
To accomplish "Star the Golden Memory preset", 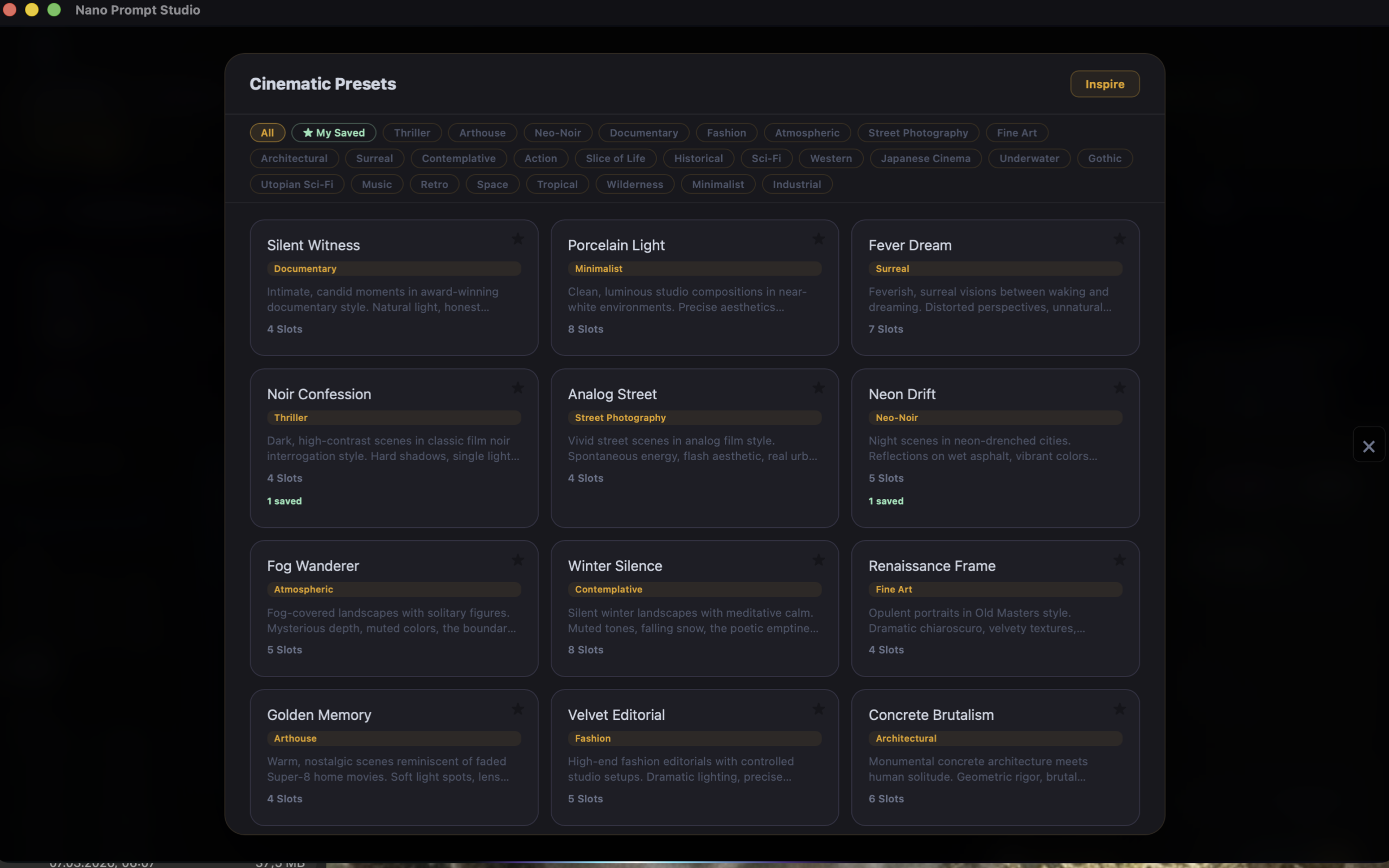I will tap(518, 709).
